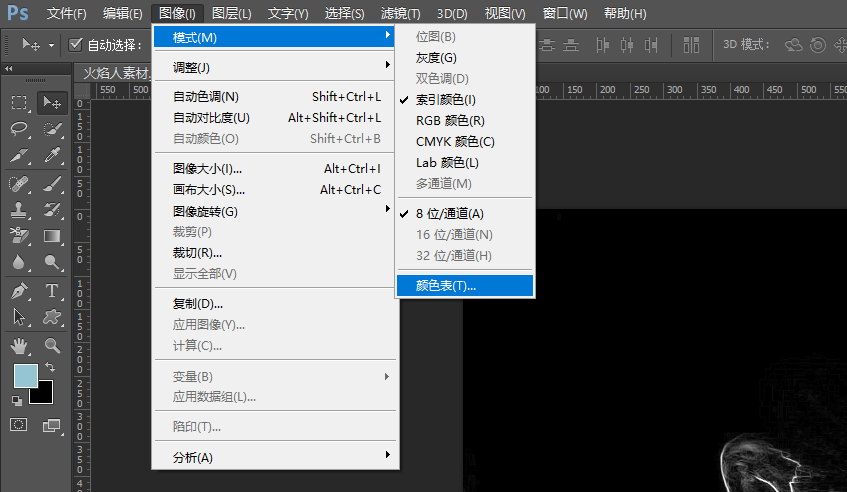Open the 编辑(E) menu

123,14
